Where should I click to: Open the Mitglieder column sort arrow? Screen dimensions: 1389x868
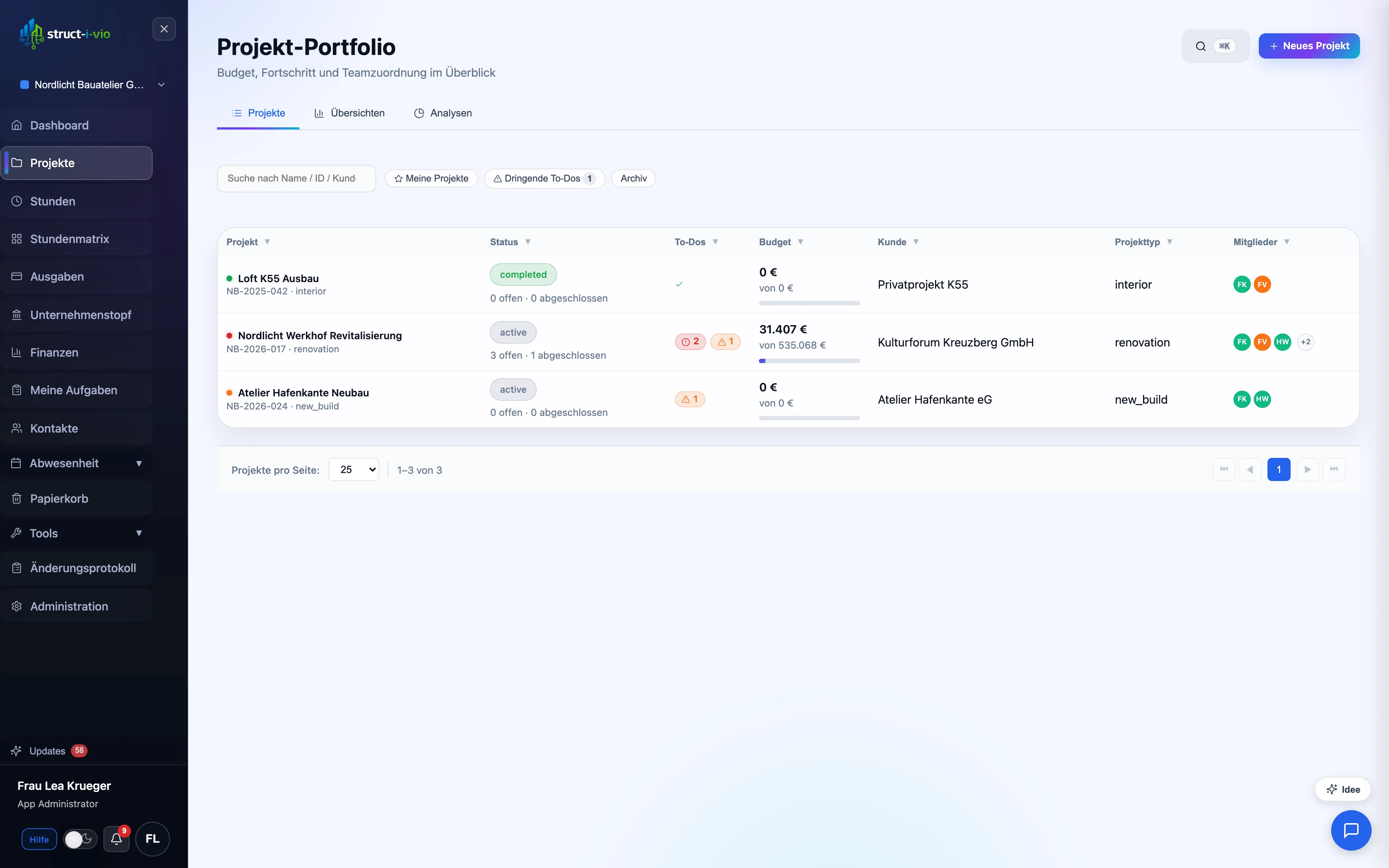1287,242
